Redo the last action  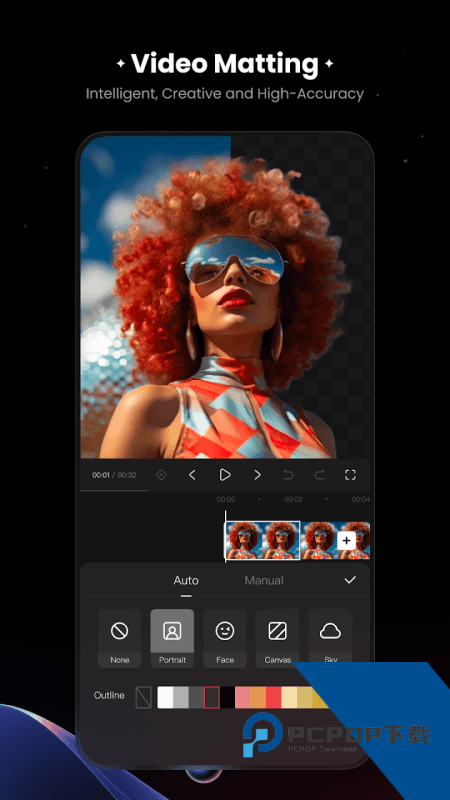coord(319,475)
